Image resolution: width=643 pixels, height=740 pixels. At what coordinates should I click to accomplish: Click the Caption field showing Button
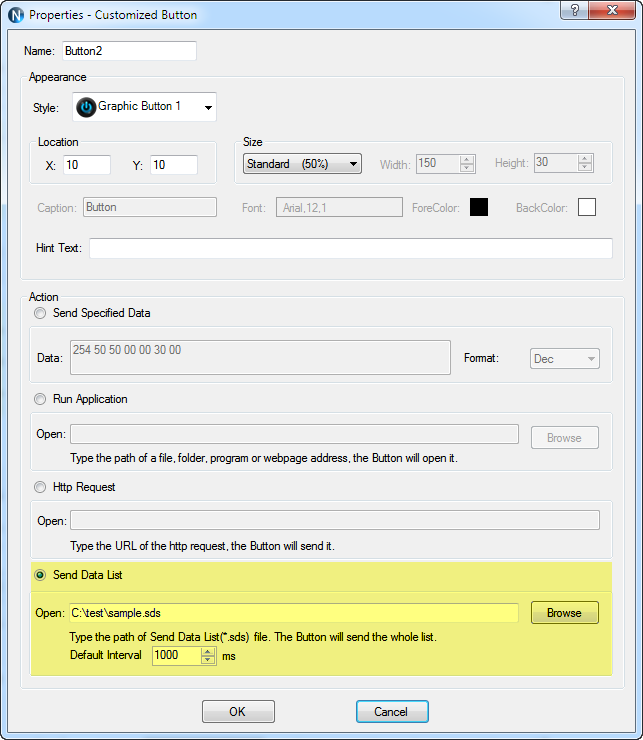150,207
